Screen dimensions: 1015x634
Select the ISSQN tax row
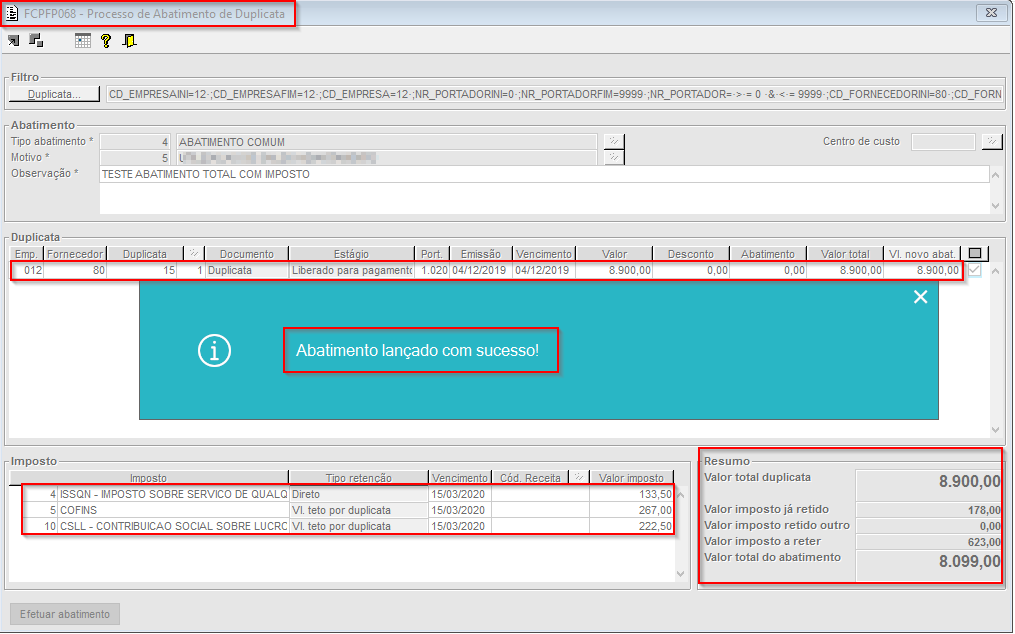tap(348, 494)
